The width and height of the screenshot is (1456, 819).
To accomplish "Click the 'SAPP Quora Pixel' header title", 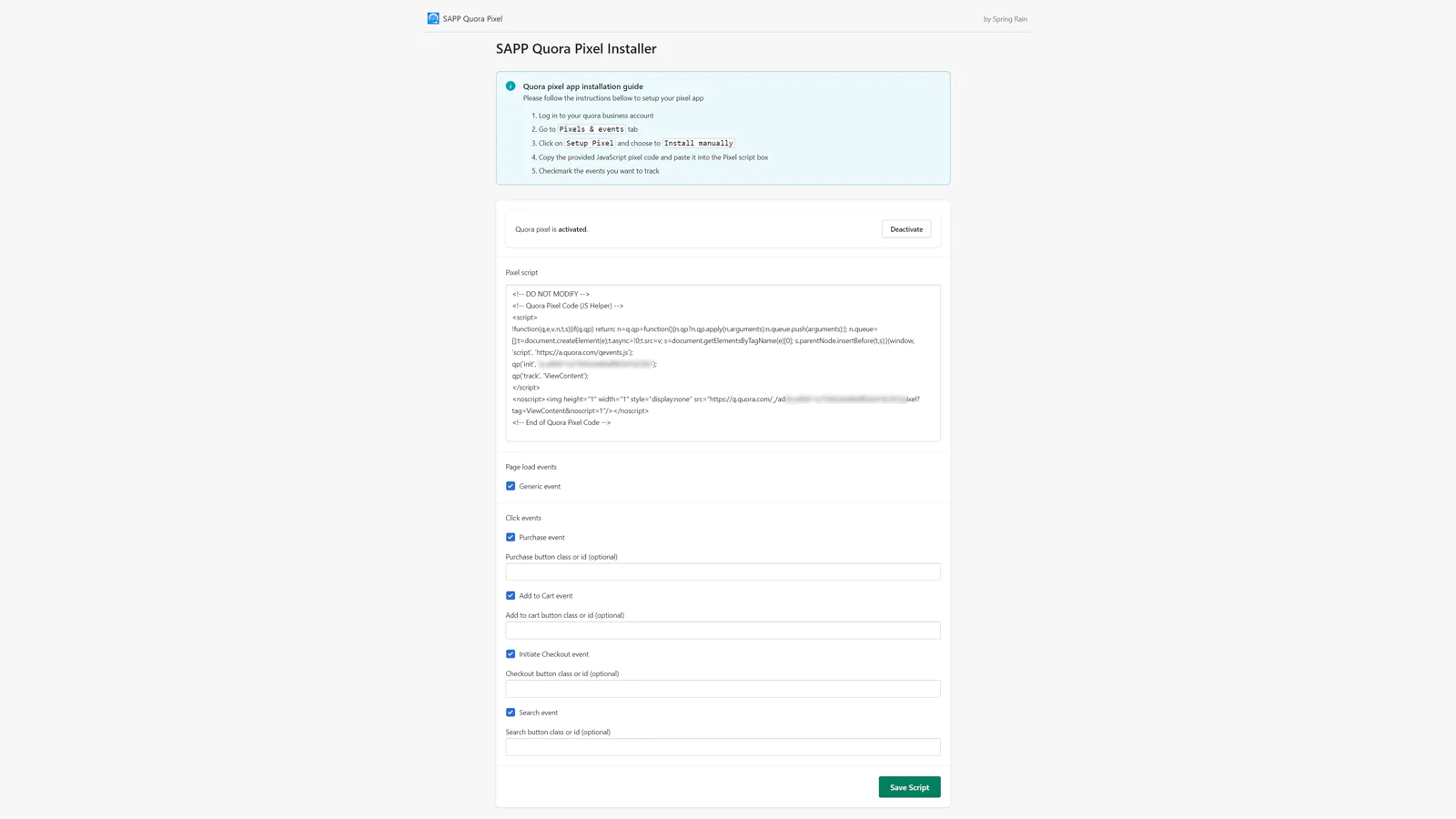I will [x=472, y=19].
